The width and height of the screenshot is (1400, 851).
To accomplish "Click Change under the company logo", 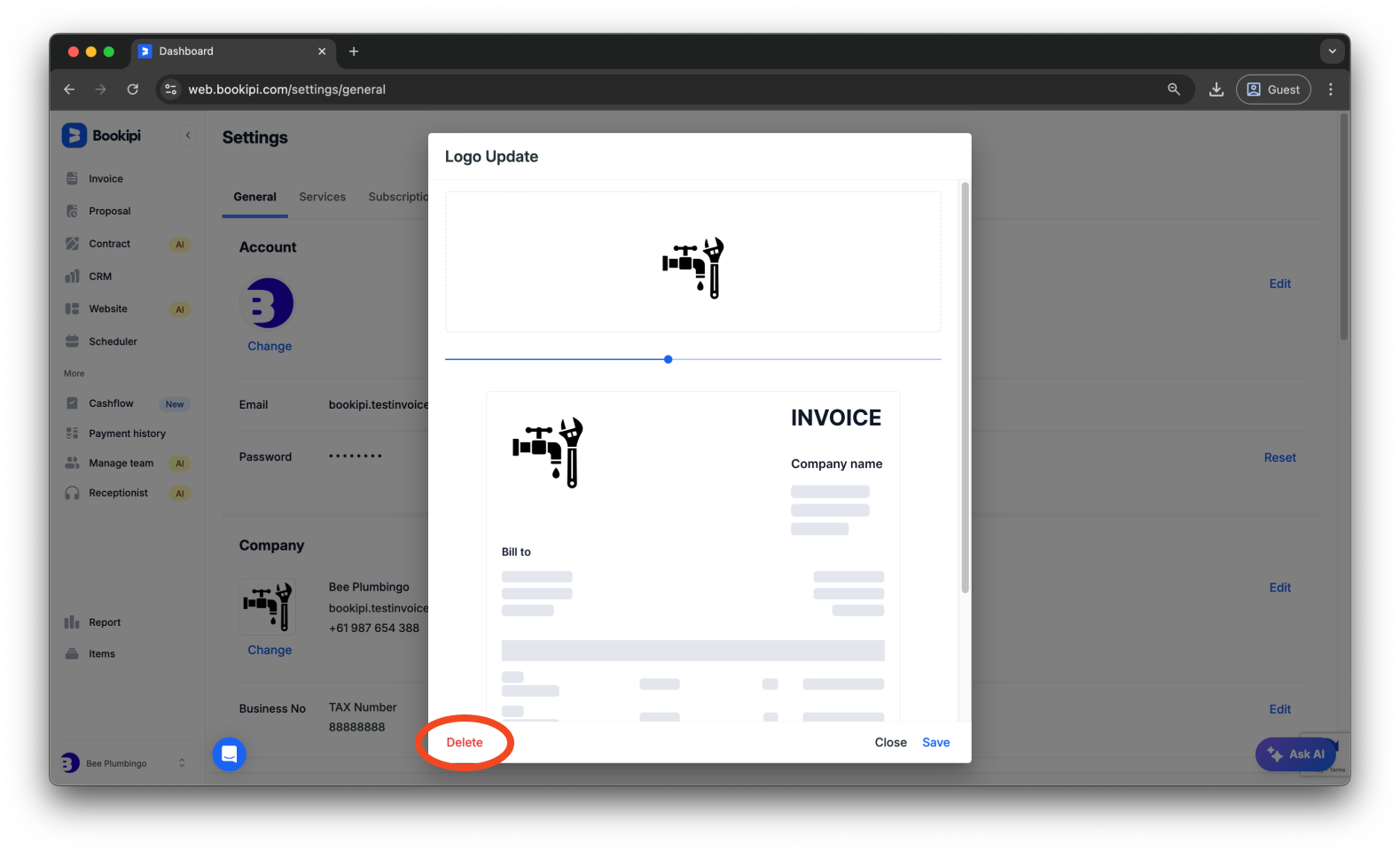I will click(270, 651).
